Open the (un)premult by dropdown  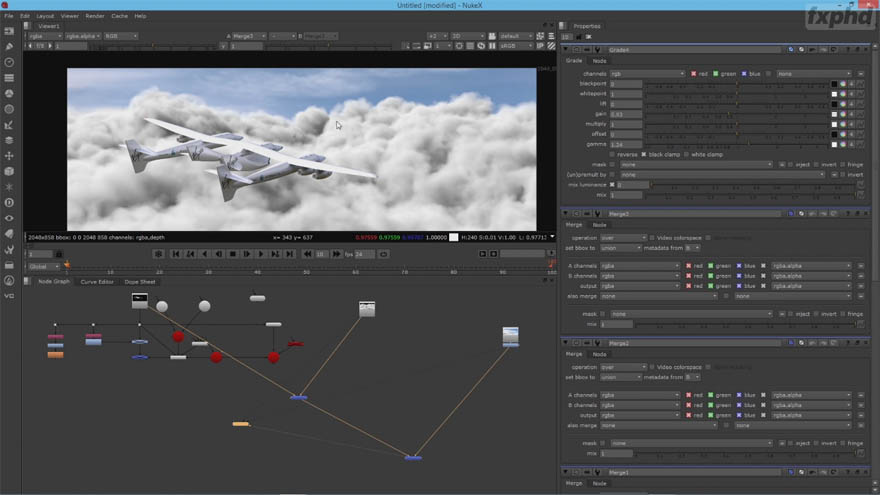[722, 175]
